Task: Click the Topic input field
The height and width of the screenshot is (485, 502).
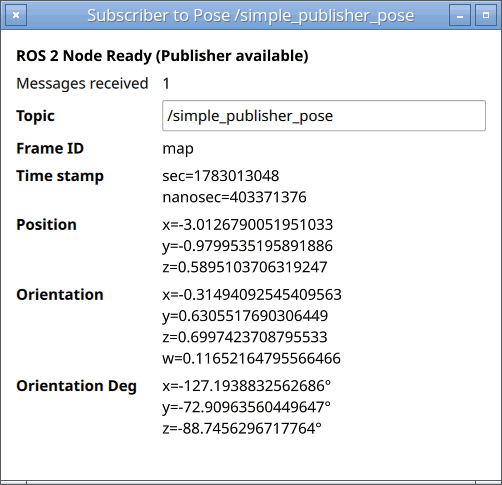Action: point(324,116)
